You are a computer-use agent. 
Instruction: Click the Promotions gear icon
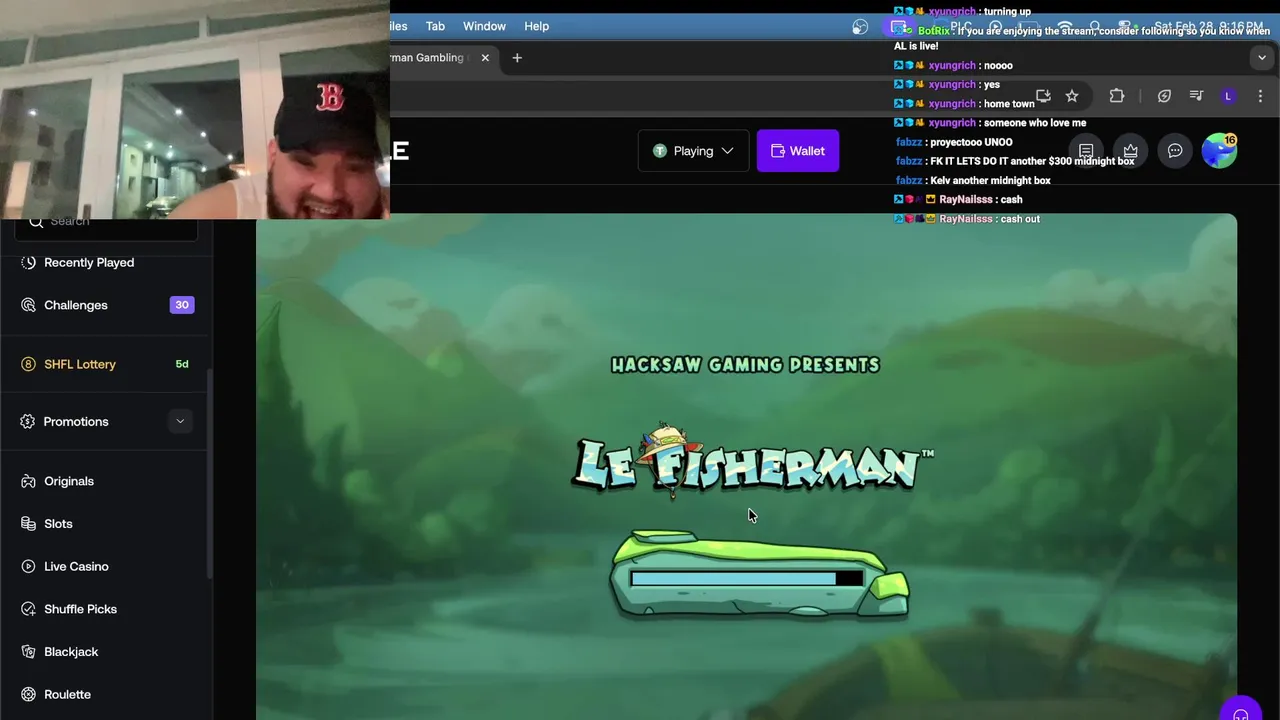tap(28, 421)
